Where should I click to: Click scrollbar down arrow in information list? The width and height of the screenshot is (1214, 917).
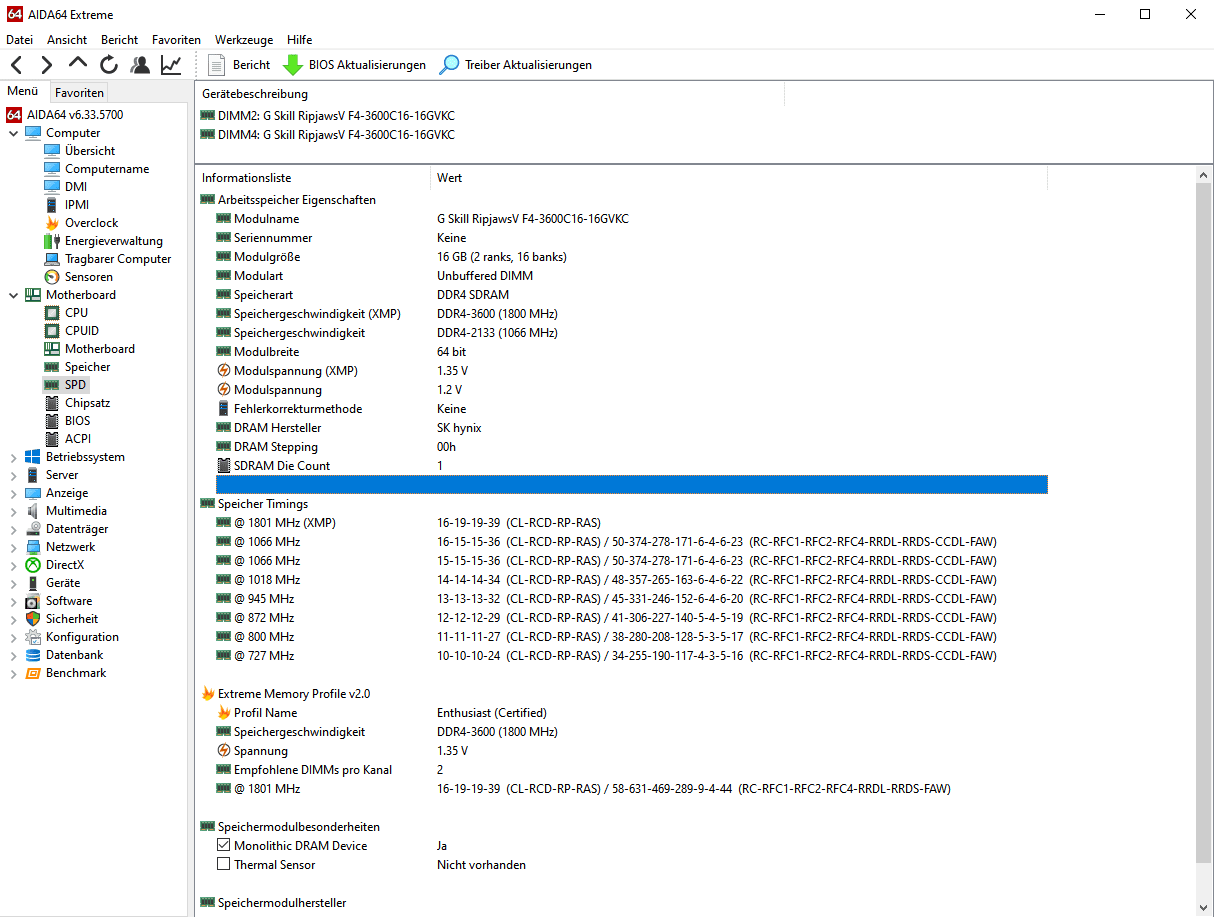1204,908
